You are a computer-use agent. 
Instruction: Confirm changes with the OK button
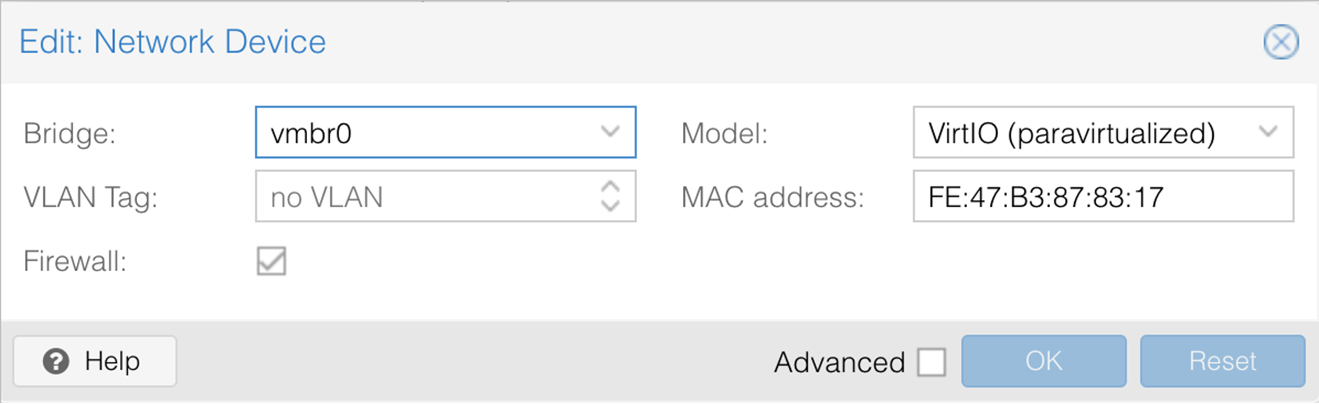pyautogui.click(x=1044, y=361)
